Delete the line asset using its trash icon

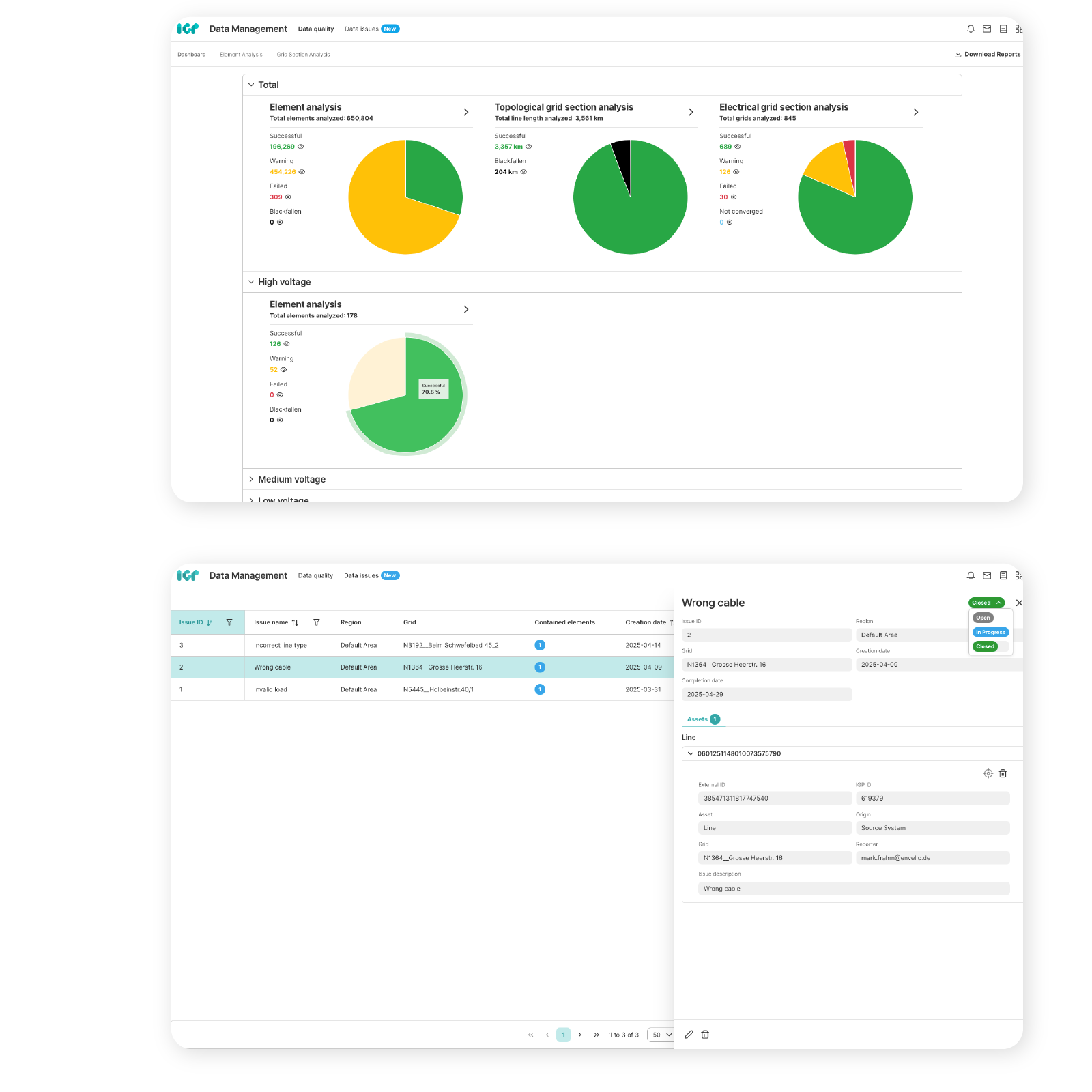click(x=1003, y=773)
